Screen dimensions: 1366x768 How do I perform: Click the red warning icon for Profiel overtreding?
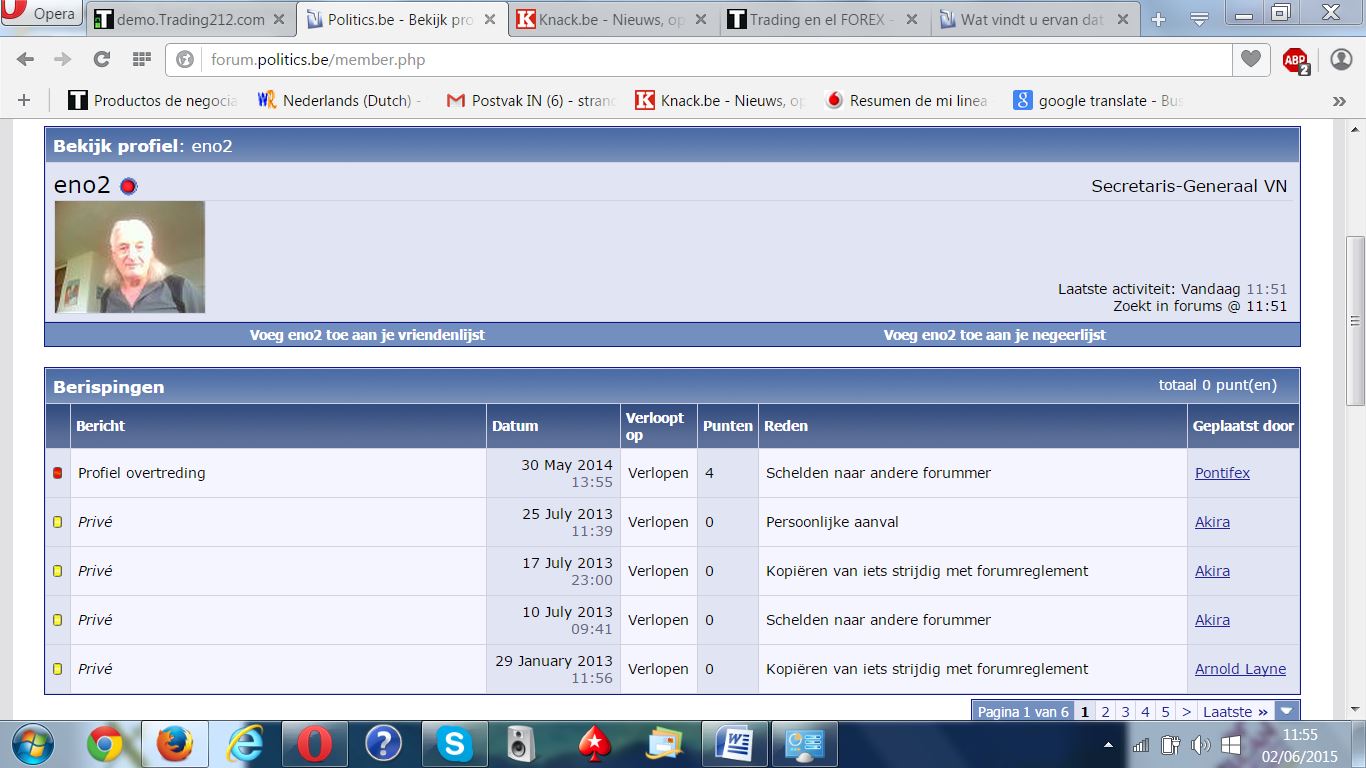[57, 473]
